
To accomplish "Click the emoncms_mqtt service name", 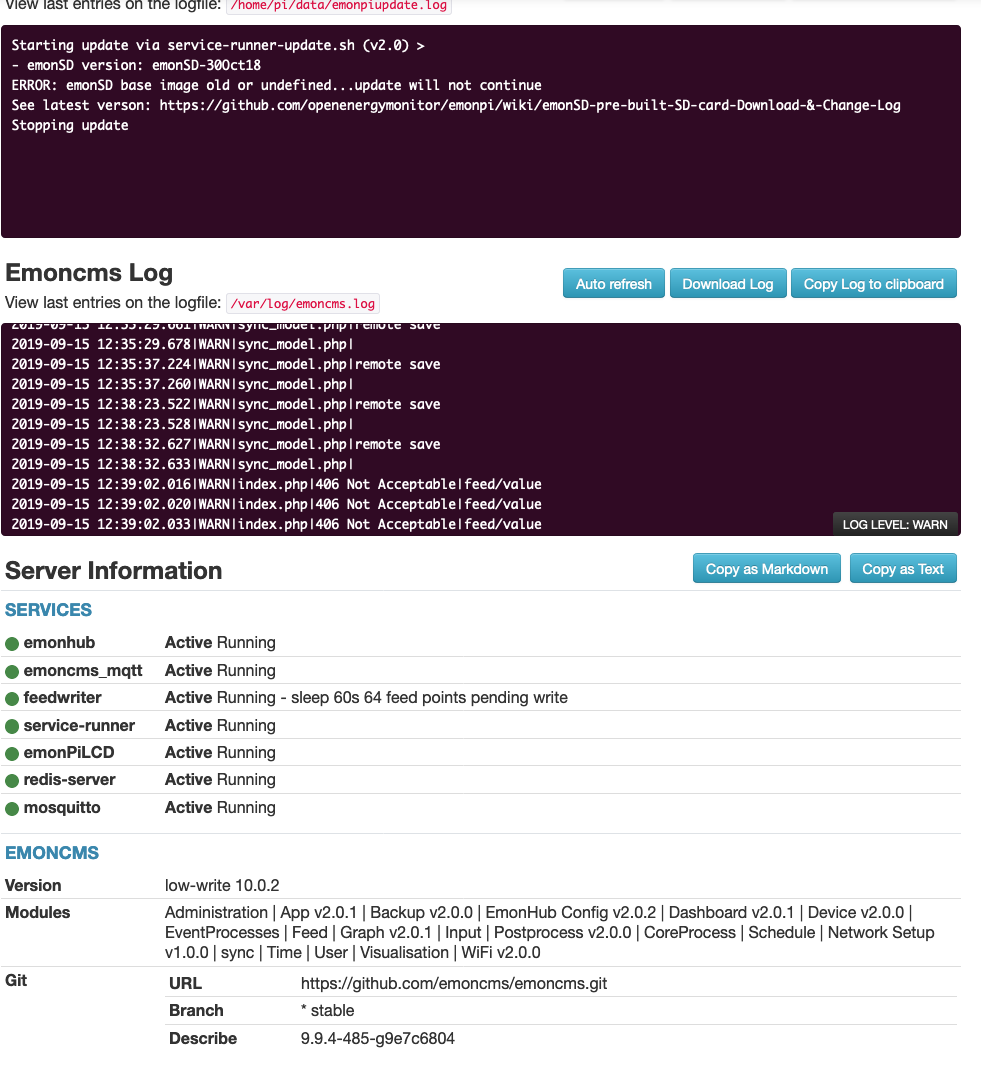I will pos(83,670).
